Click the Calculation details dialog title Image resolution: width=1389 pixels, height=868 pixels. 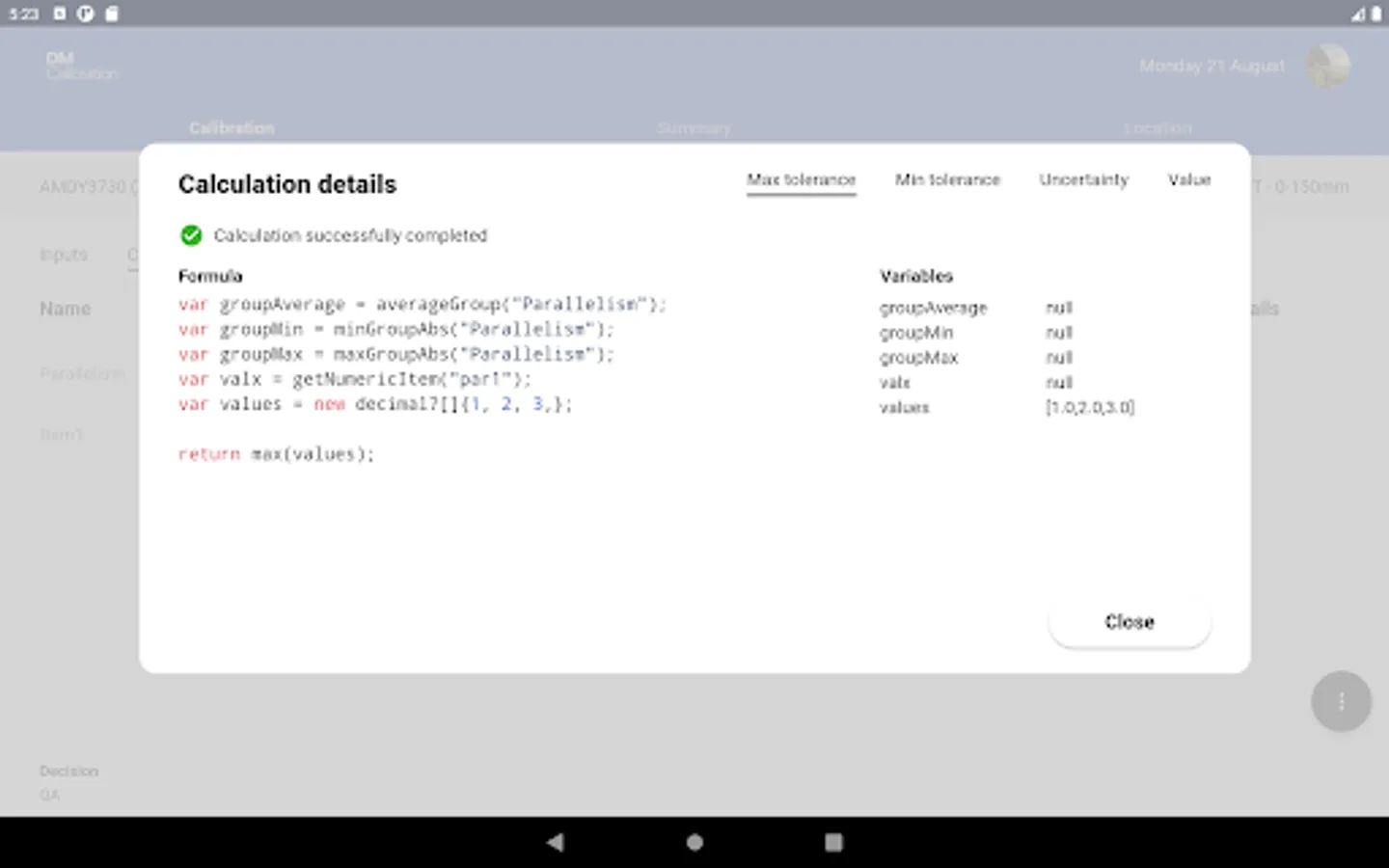(x=287, y=184)
